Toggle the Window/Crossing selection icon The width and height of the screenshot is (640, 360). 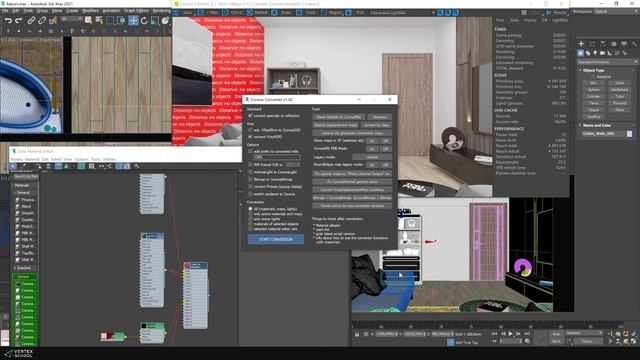click(121, 20)
